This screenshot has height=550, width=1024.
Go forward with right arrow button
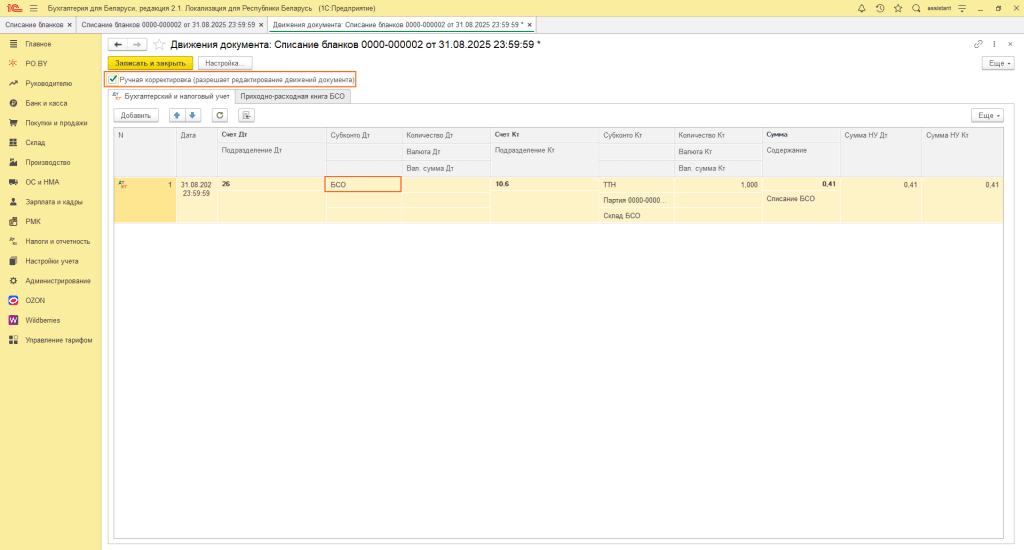click(137, 44)
